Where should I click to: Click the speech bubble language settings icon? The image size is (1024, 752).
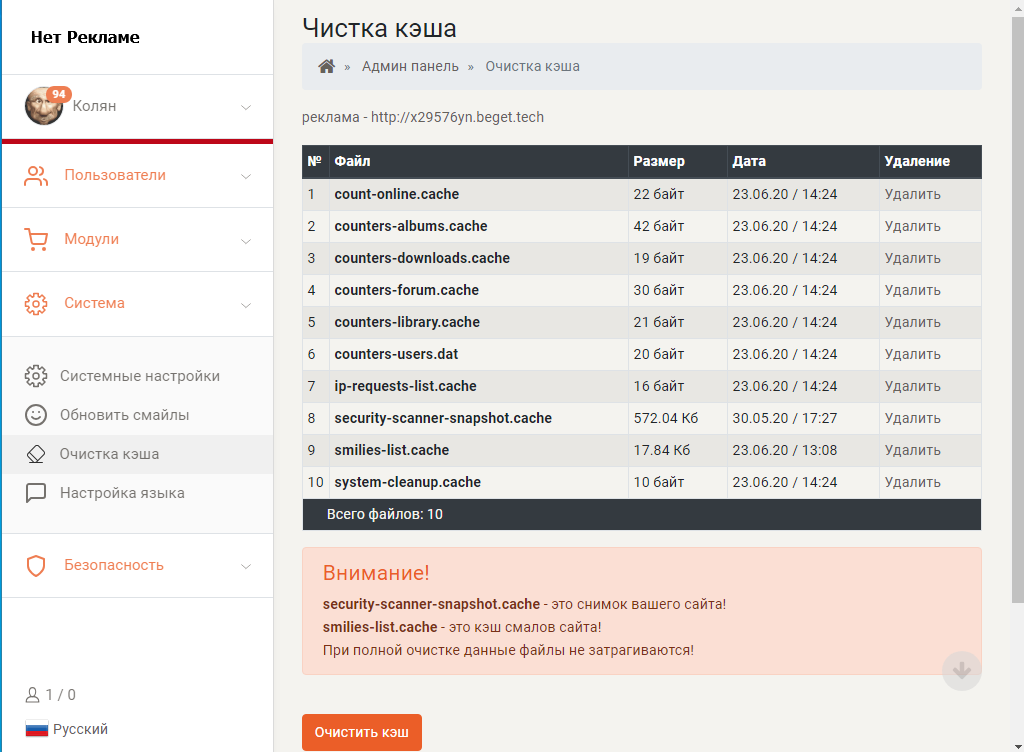coord(36,493)
